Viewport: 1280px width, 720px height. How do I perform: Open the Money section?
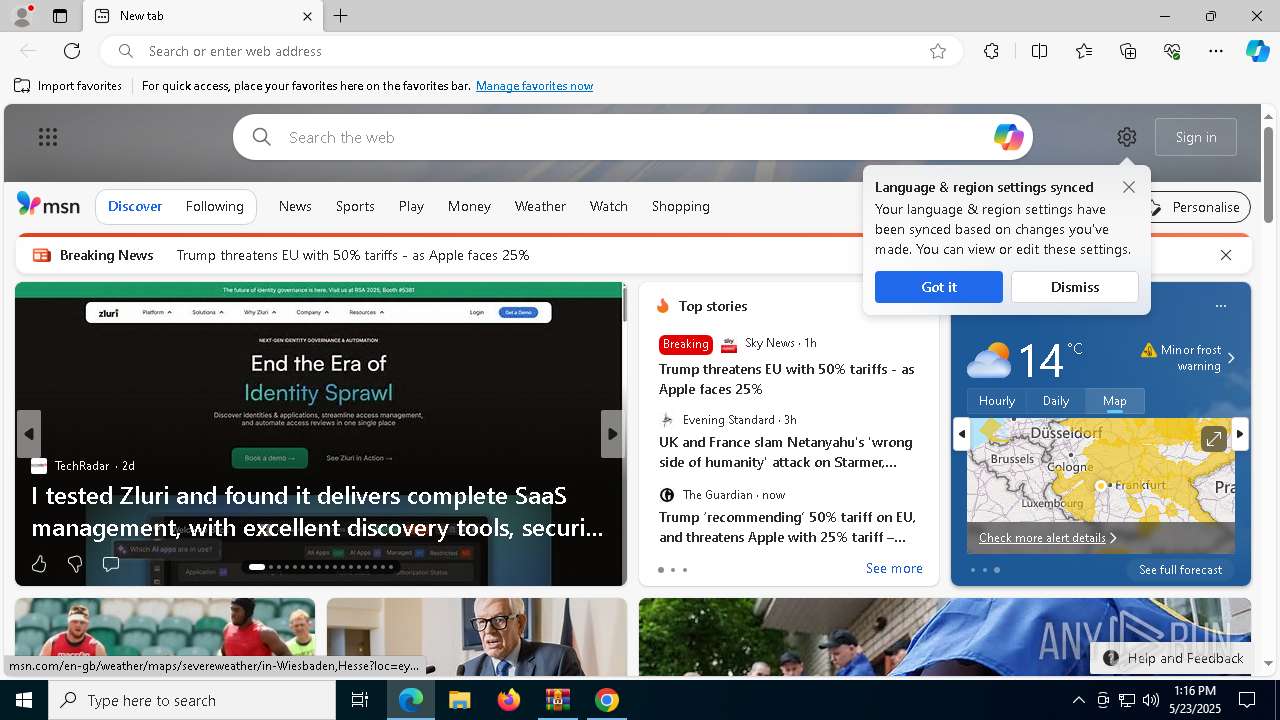pyautogui.click(x=469, y=206)
